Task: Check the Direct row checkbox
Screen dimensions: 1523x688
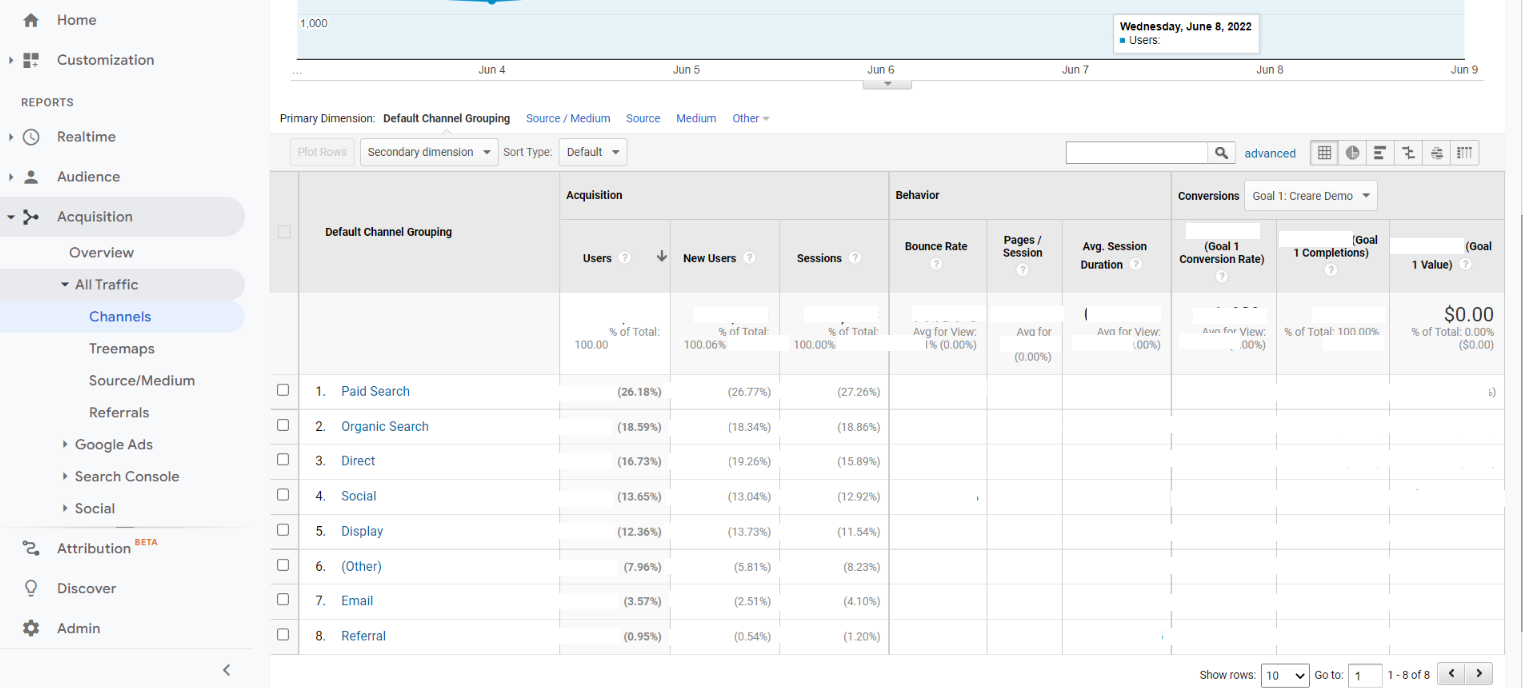Action: [x=283, y=460]
